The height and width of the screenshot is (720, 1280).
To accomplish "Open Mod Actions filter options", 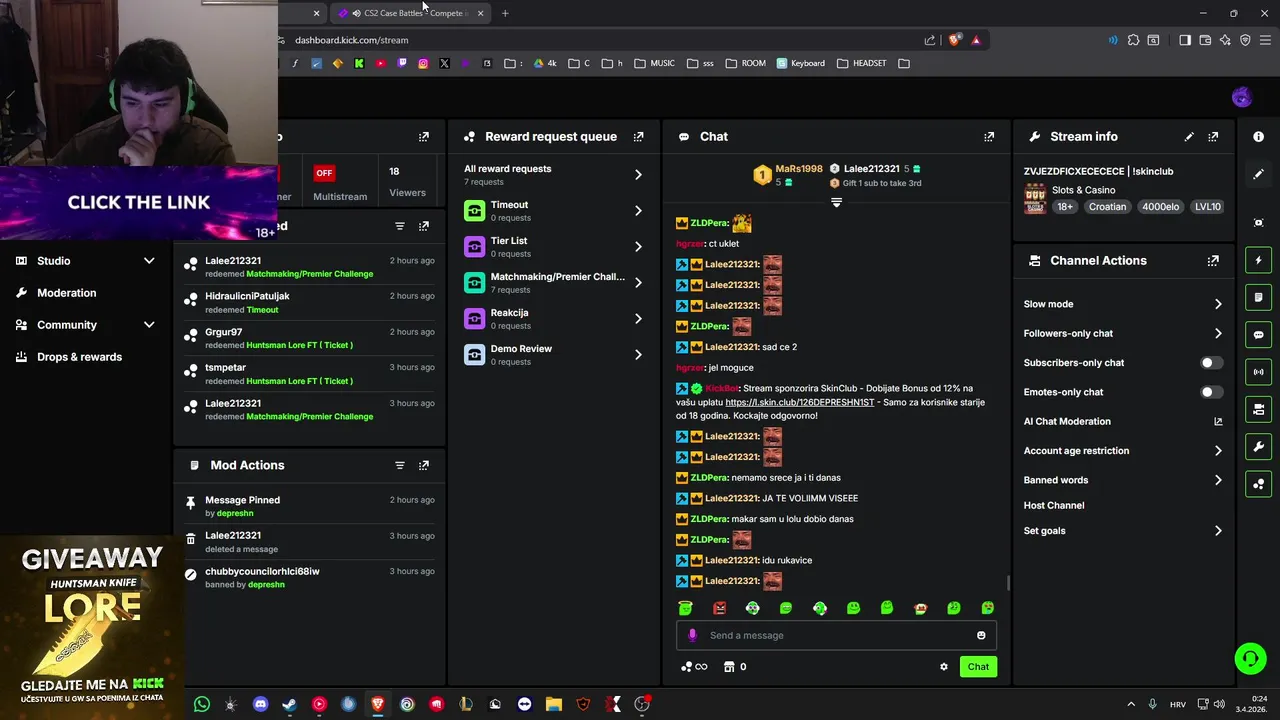I will click(x=400, y=465).
